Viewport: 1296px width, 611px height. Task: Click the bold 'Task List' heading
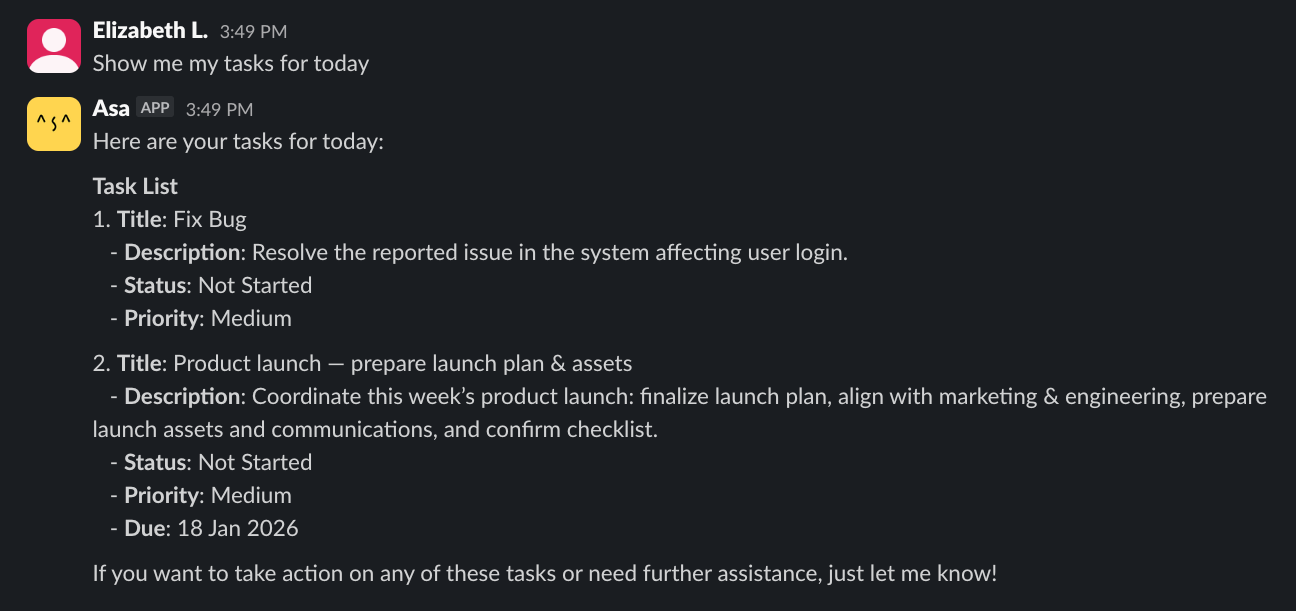(135, 186)
